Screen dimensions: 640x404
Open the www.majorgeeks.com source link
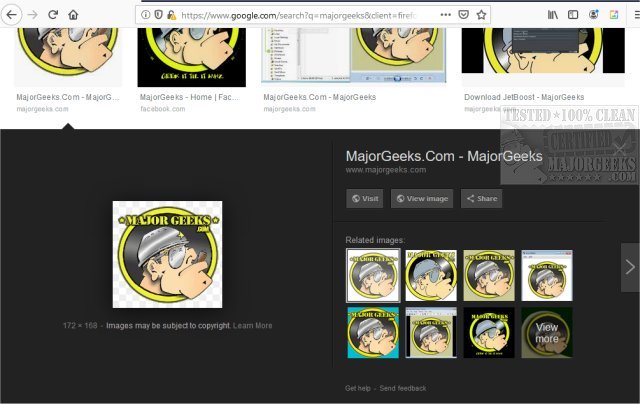[x=386, y=170]
